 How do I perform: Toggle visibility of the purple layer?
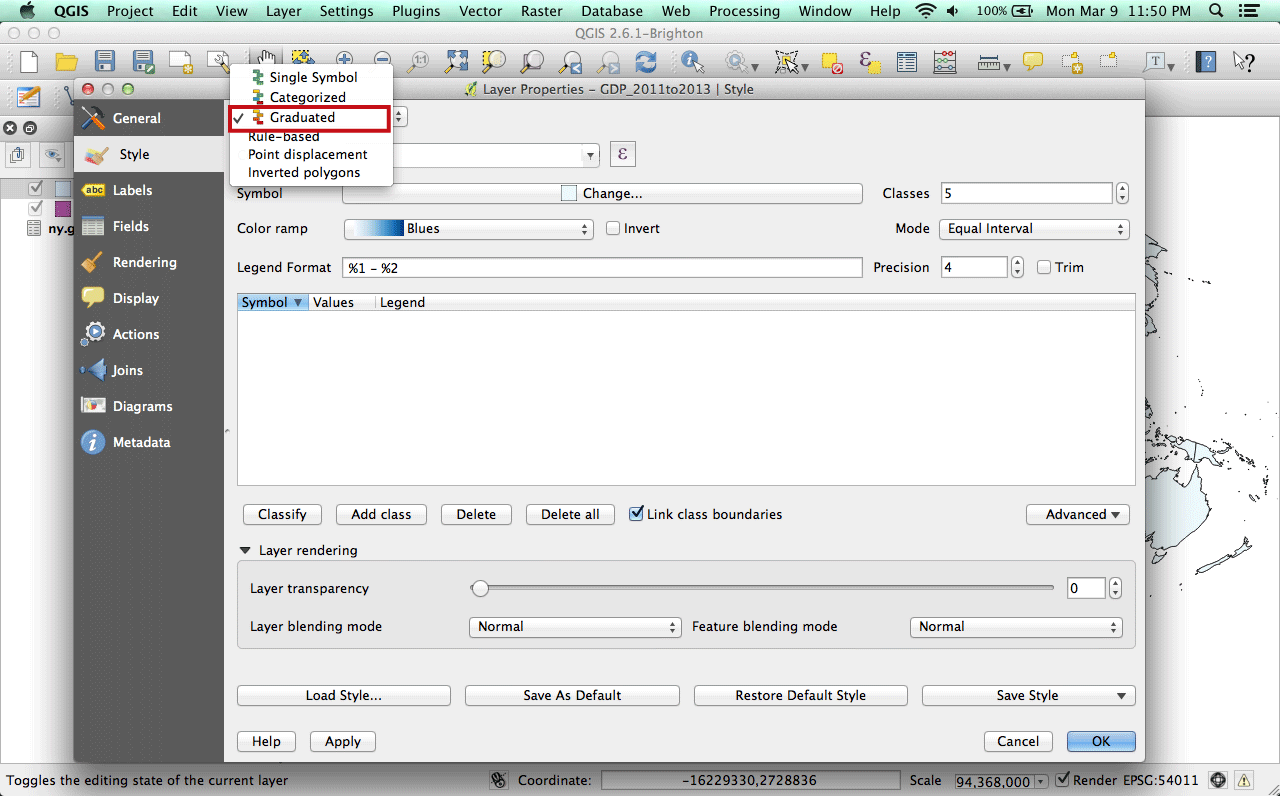click(x=37, y=208)
